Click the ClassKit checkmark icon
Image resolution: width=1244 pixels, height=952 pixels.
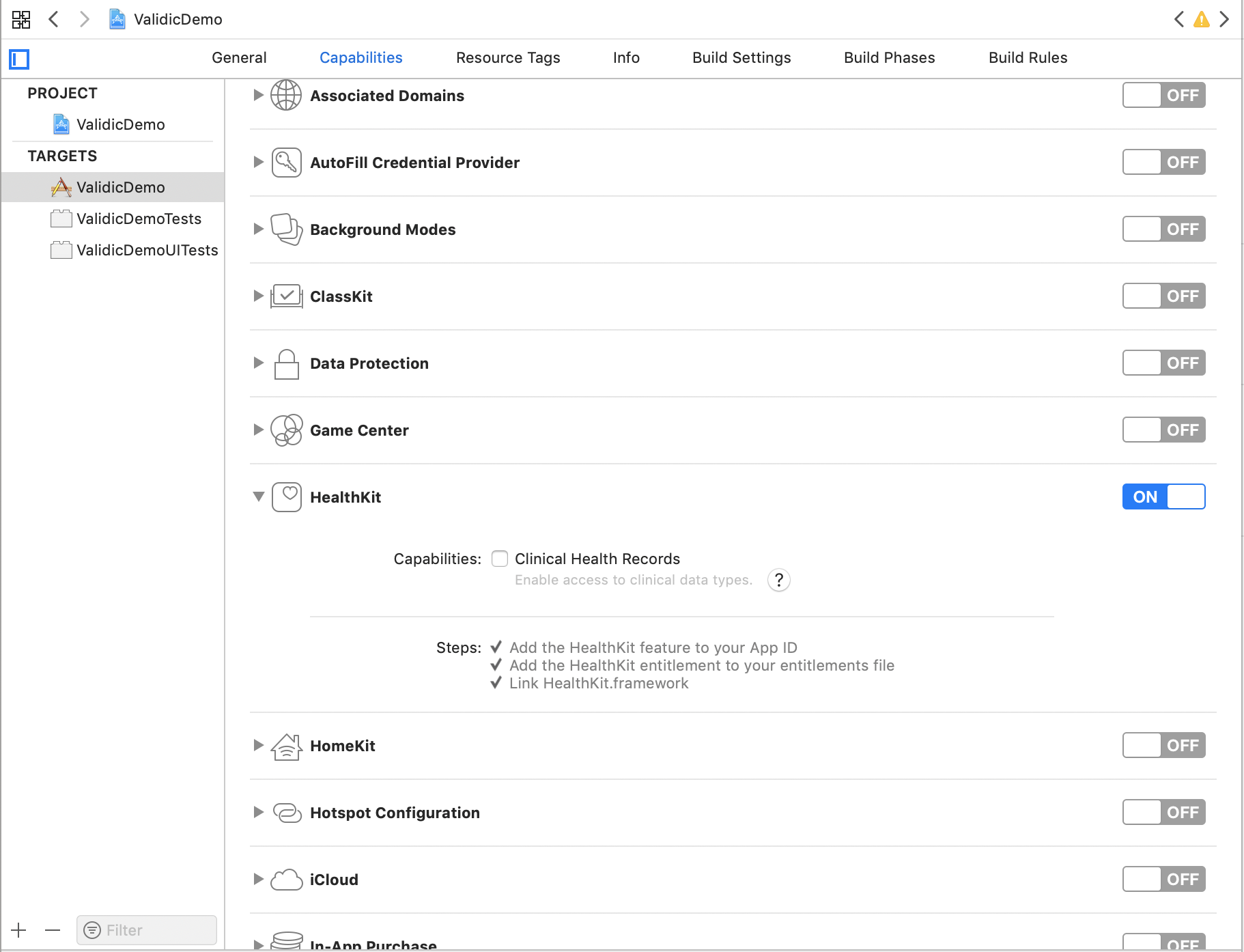click(286, 296)
